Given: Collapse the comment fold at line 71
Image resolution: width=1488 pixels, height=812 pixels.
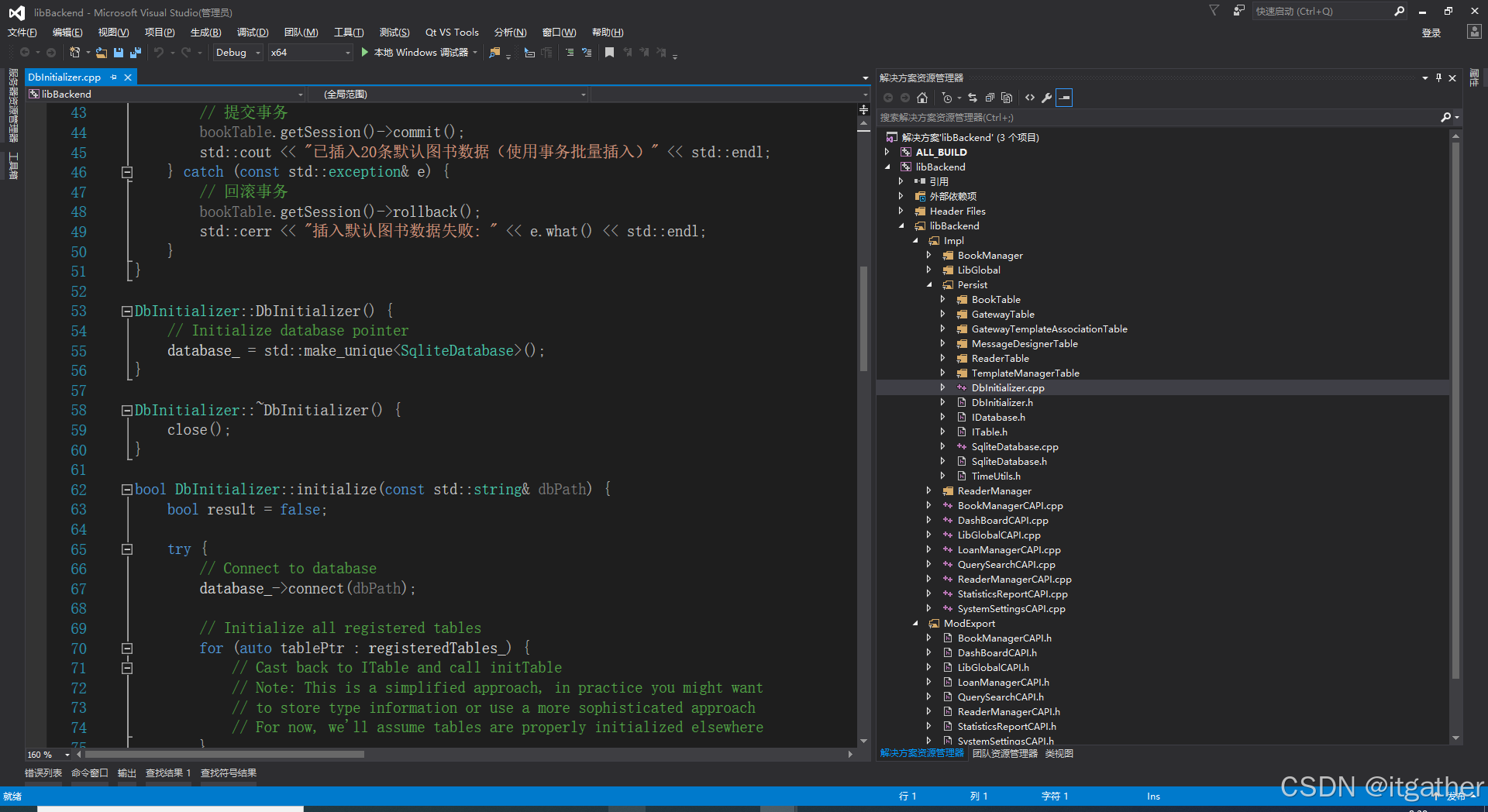Looking at the screenshot, I should click(127, 668).
